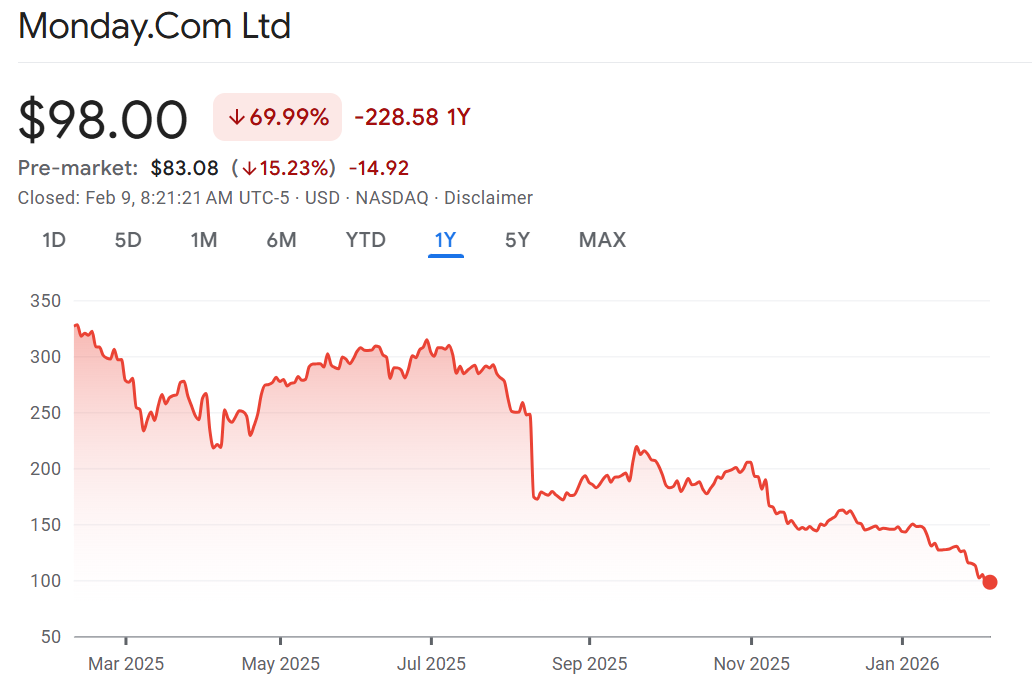Click the 69.99% down-arrow badge
This screenshot has height=682, width=1032.
click(x=278, y=117)
